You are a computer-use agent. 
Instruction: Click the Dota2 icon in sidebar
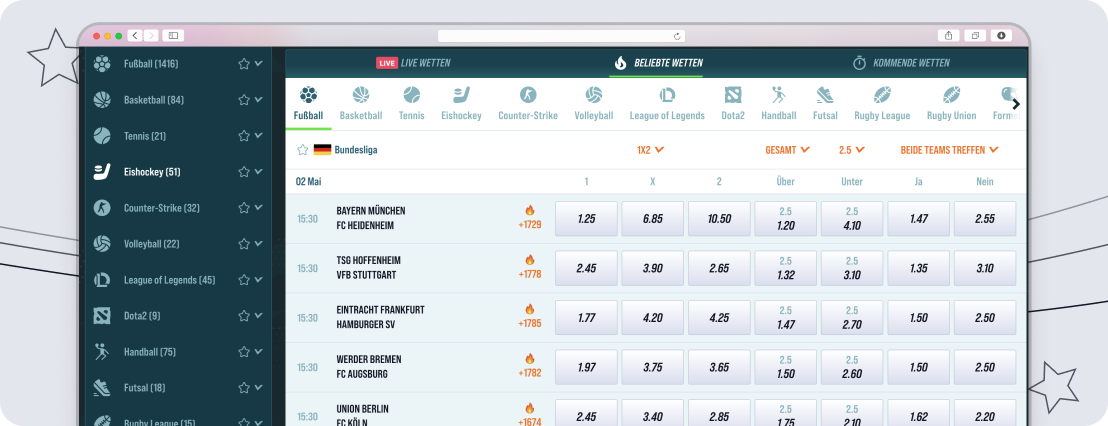pyautogui.click(x=102, y=316)
